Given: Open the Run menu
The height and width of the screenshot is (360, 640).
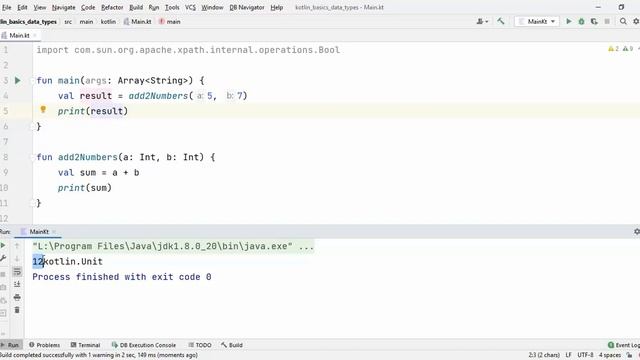Looking at the screenshot, I should click(x=154, y=7).
